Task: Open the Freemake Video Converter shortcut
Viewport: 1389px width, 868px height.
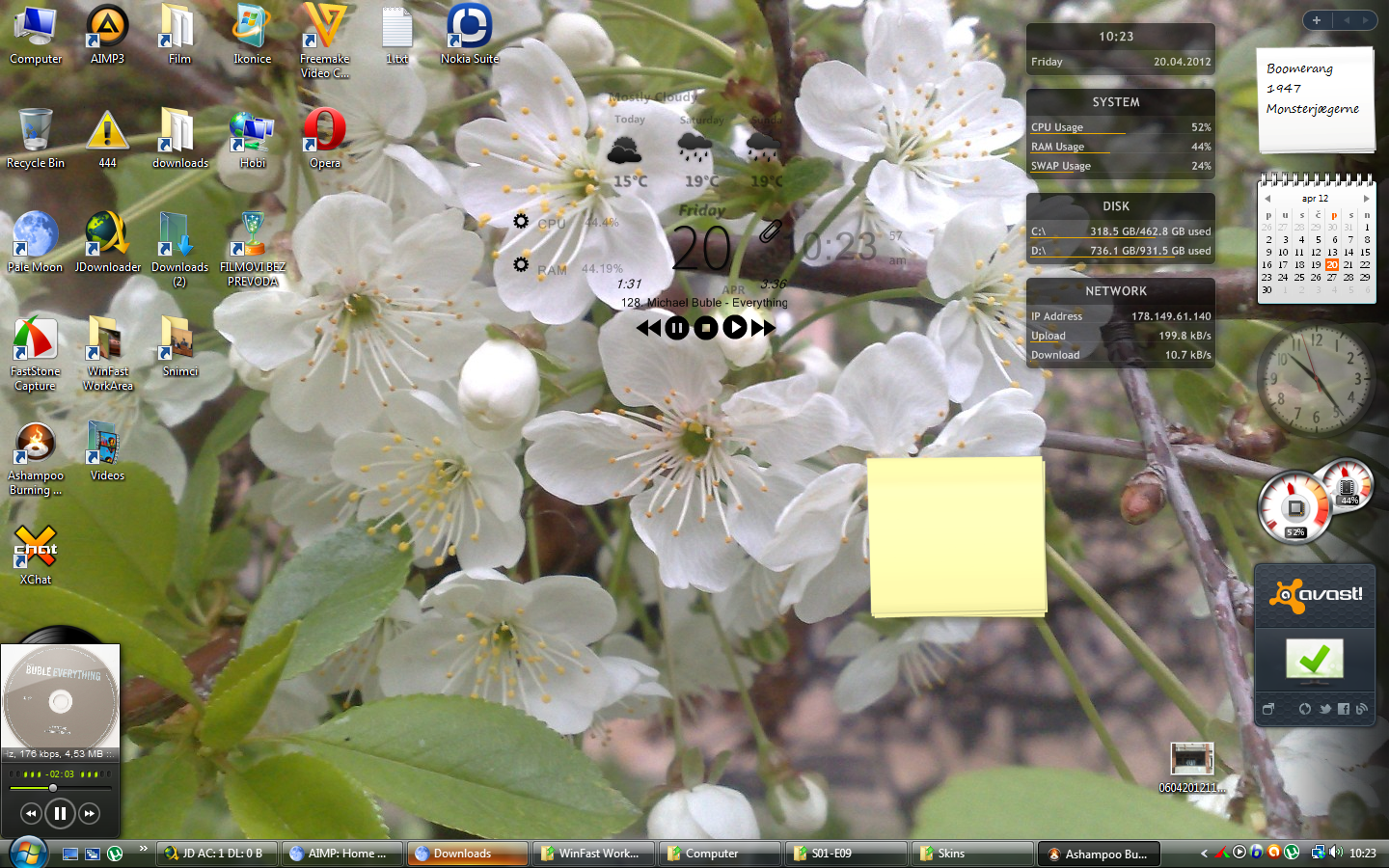Action: (x=325, y=41)
